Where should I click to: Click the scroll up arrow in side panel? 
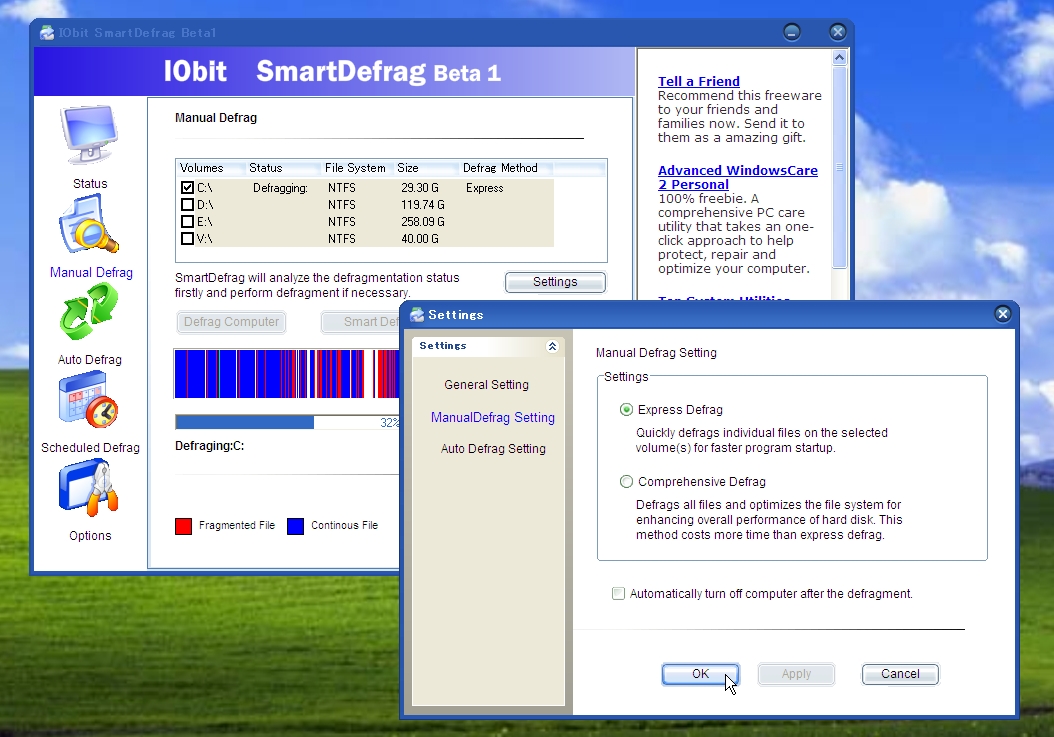coord(839,58)
